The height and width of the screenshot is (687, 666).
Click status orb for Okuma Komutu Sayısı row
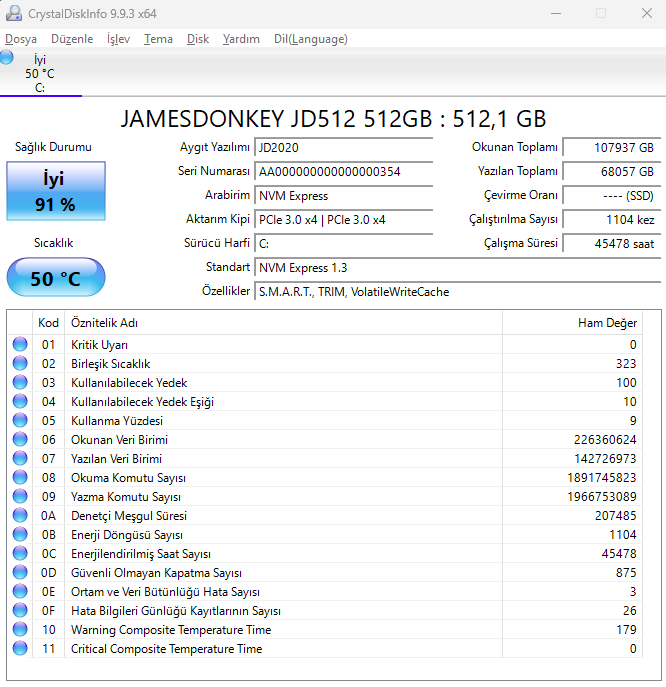pos(20,477)
